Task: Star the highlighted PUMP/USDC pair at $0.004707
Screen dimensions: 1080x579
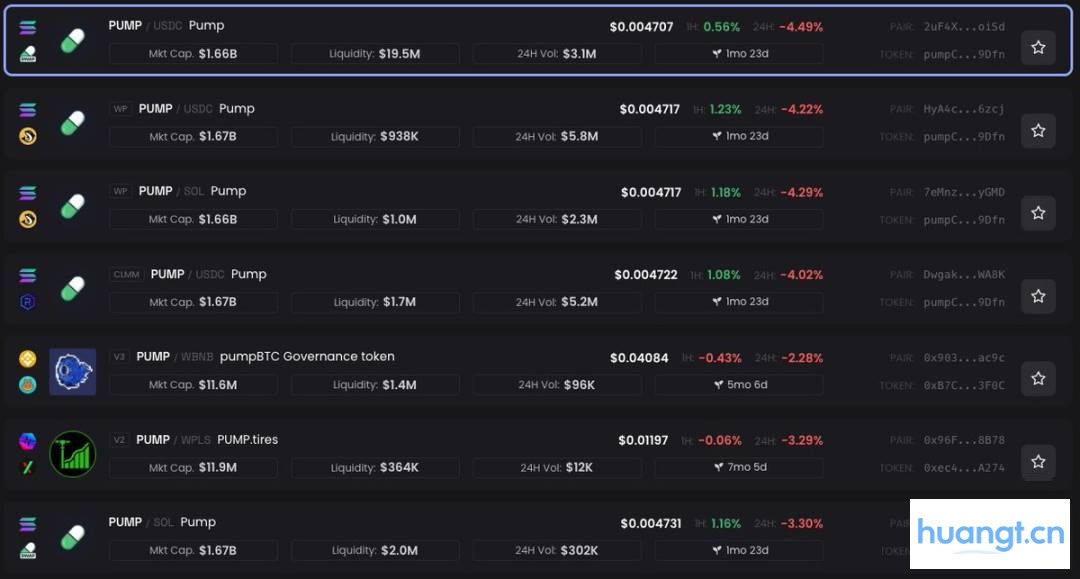Action: coord(1038,47)
